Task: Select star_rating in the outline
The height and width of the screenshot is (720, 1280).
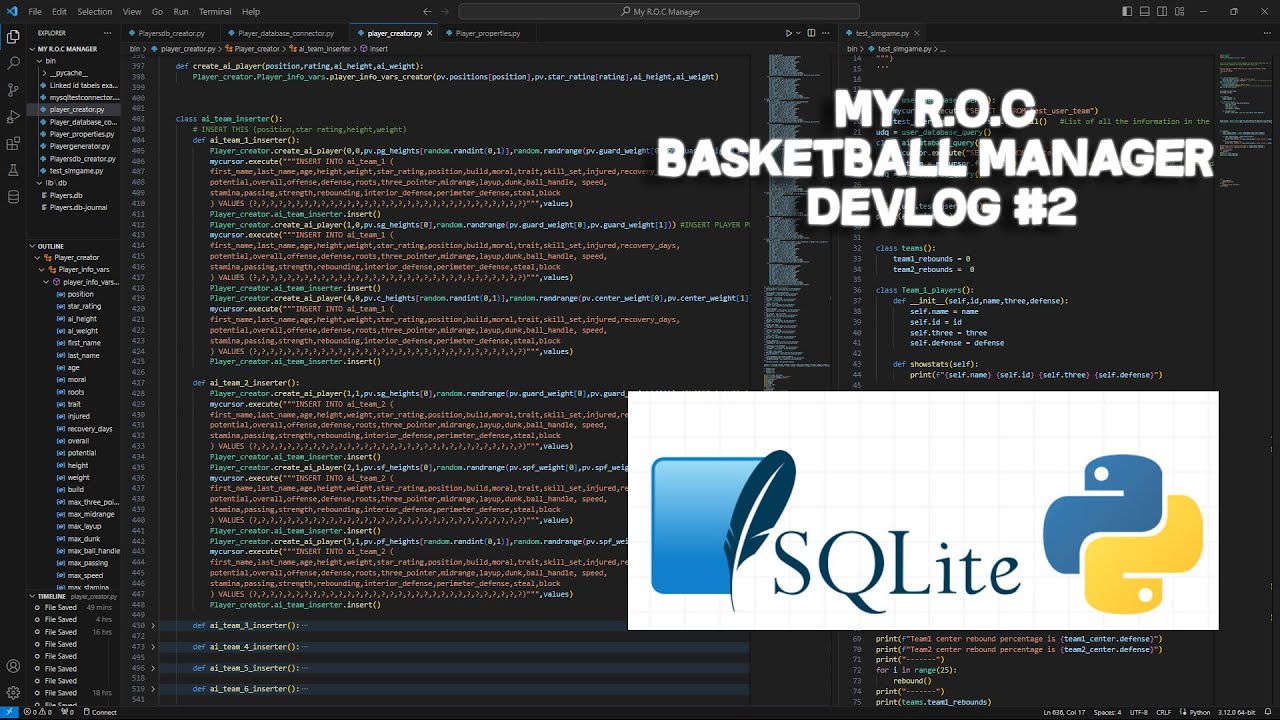Action: (x=84, y=306)
